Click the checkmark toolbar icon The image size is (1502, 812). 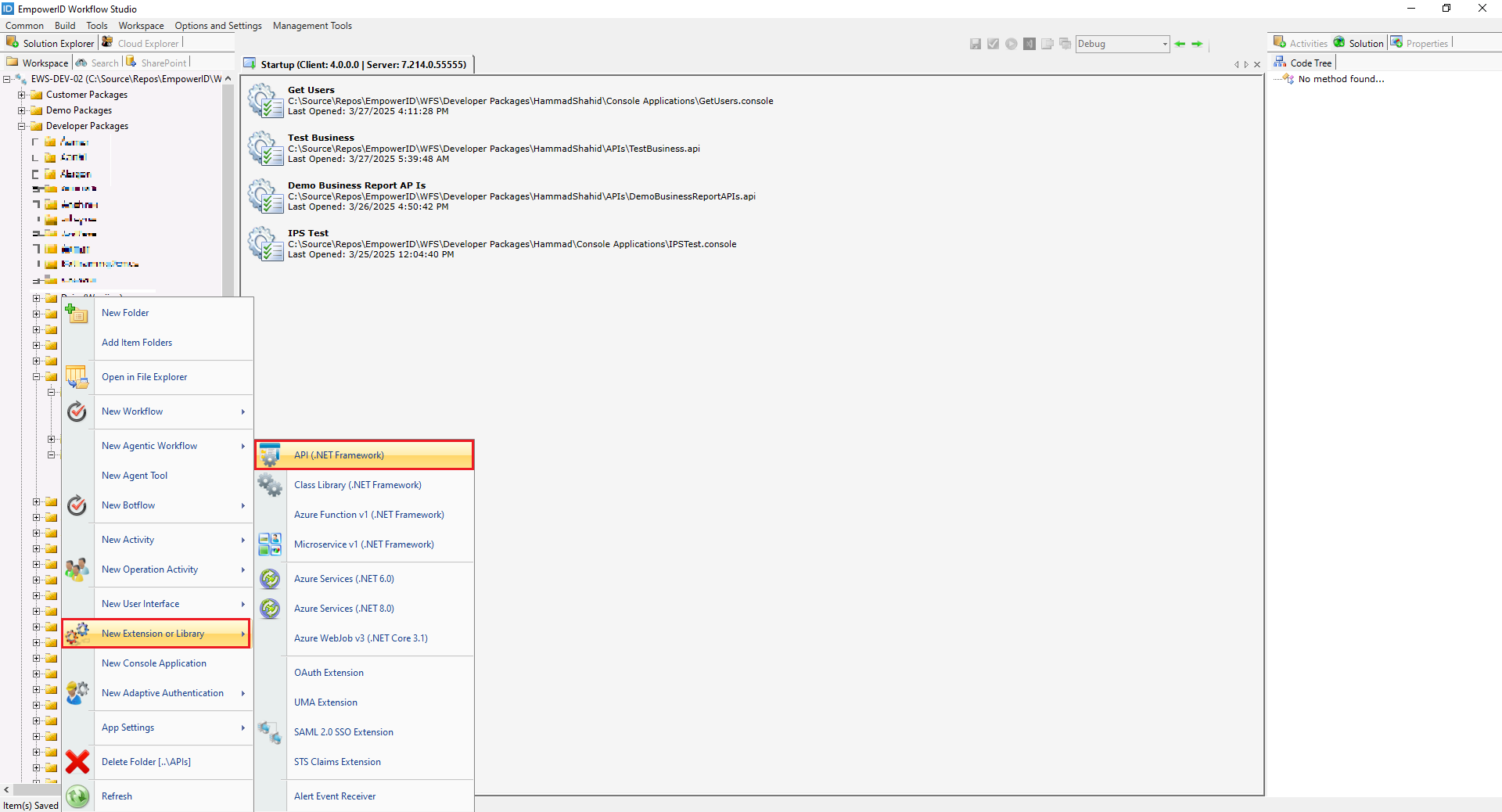coord(994,44)
